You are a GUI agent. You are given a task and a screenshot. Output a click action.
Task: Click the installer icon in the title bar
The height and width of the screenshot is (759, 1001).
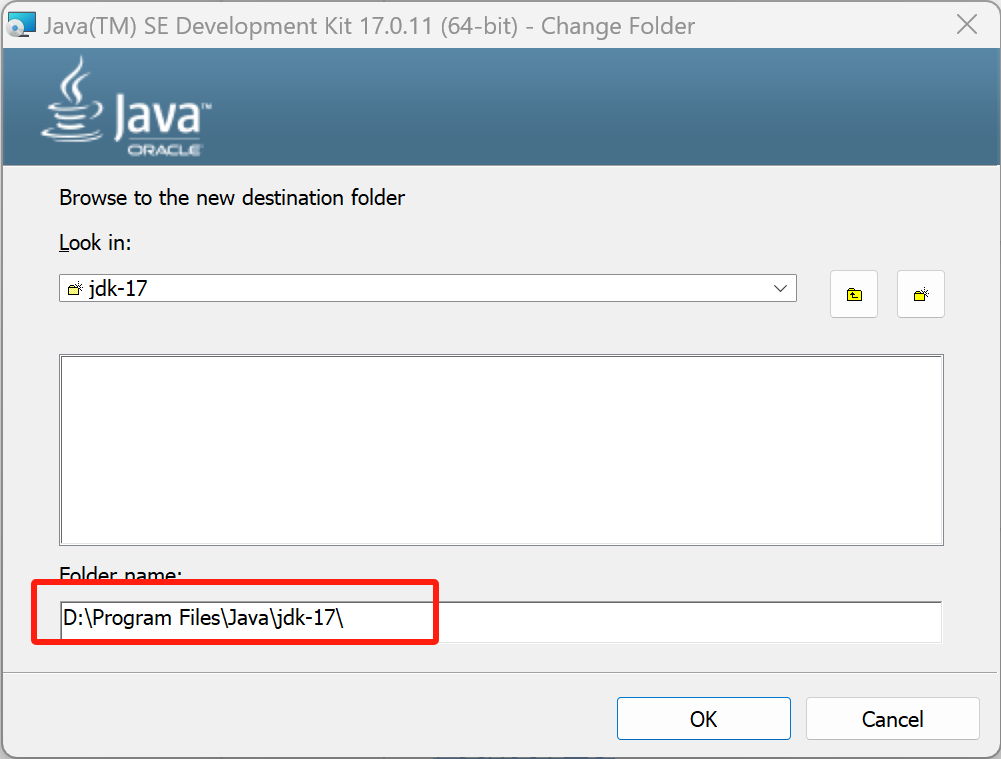click(20, 26)
